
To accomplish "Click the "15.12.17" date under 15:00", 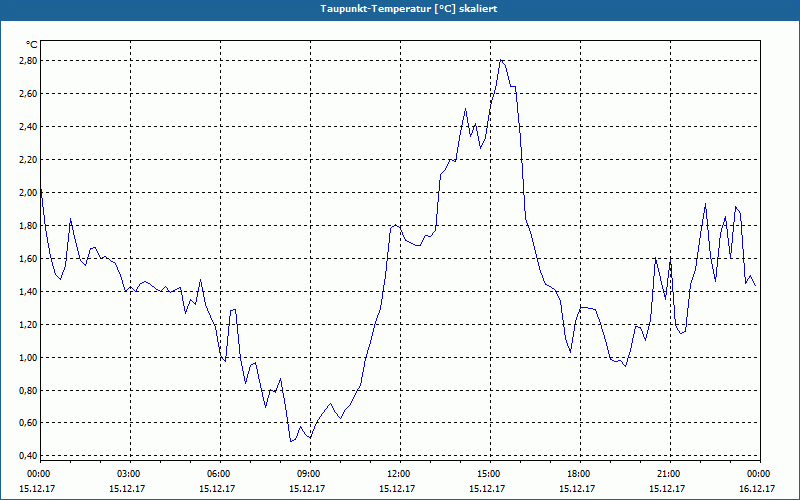I will (x=487, y=488).
